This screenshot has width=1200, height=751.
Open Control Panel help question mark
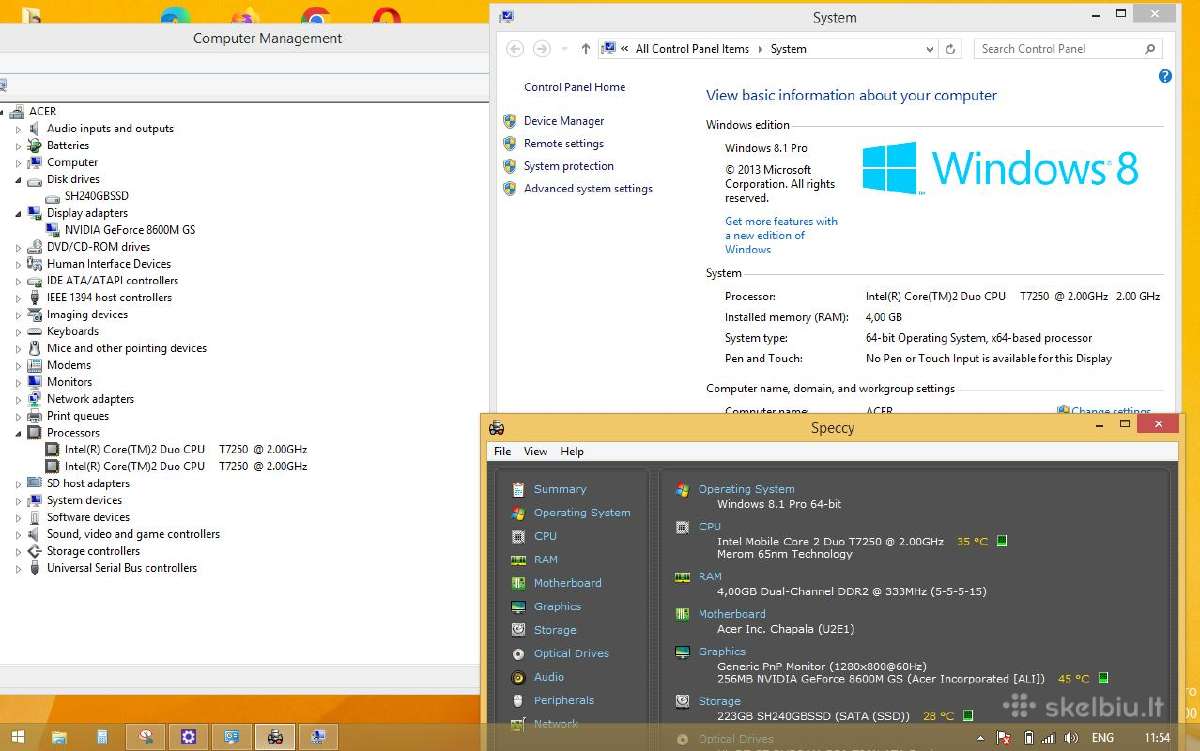click(x=1165, y=76)
